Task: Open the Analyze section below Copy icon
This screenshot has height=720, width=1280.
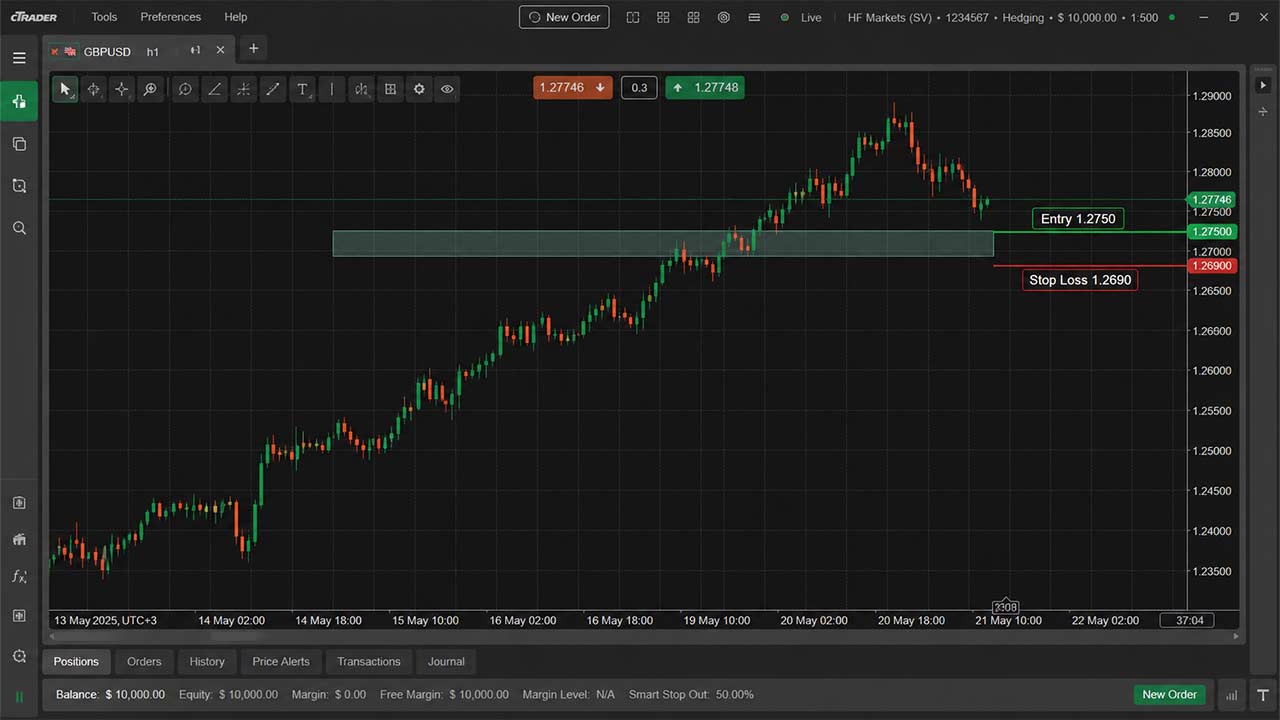Action: 19,186
